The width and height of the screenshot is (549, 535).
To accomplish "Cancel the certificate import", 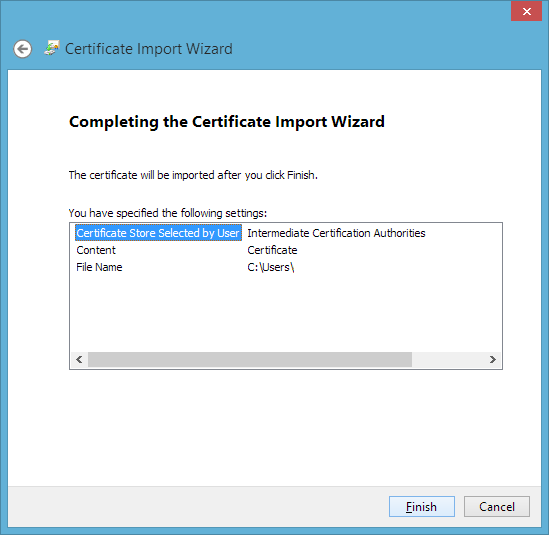I will click(496, 506).
